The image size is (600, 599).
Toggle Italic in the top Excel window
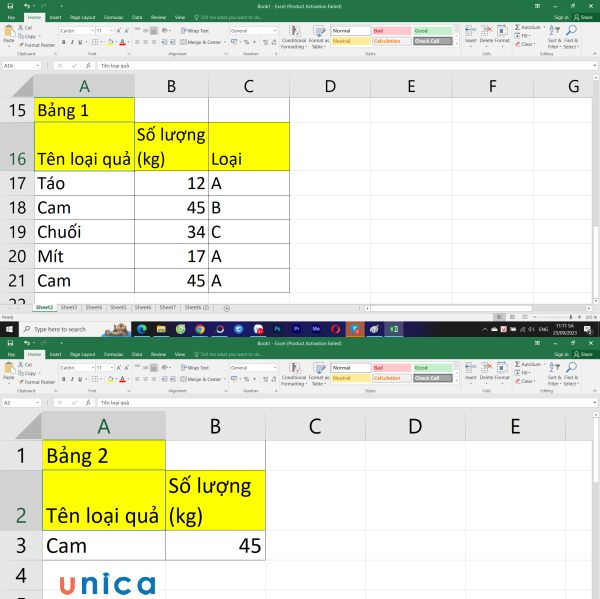(72, 42)
